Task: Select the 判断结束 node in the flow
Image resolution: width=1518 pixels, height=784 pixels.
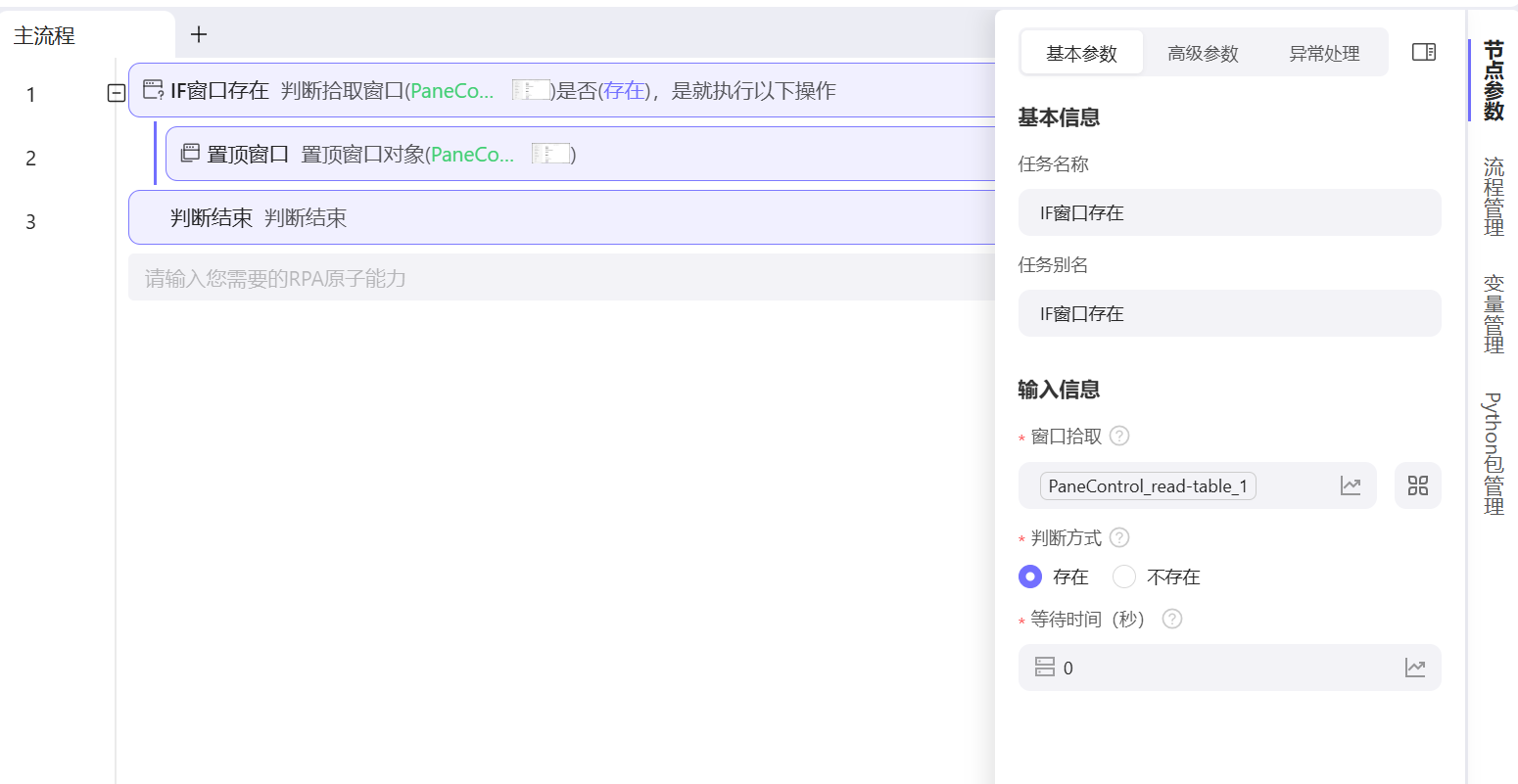Action: 392,216
